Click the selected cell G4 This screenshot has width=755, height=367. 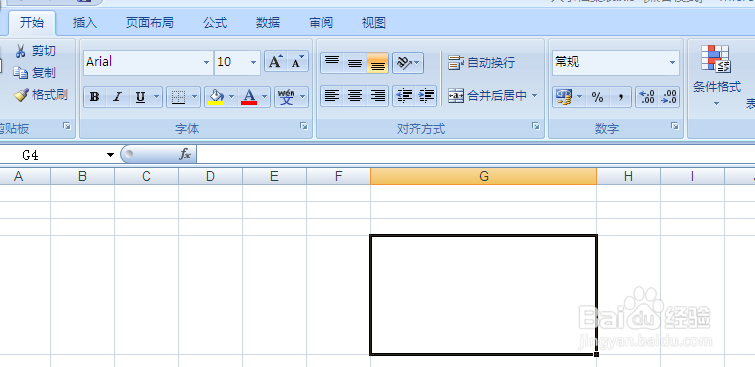click(483, 295)
